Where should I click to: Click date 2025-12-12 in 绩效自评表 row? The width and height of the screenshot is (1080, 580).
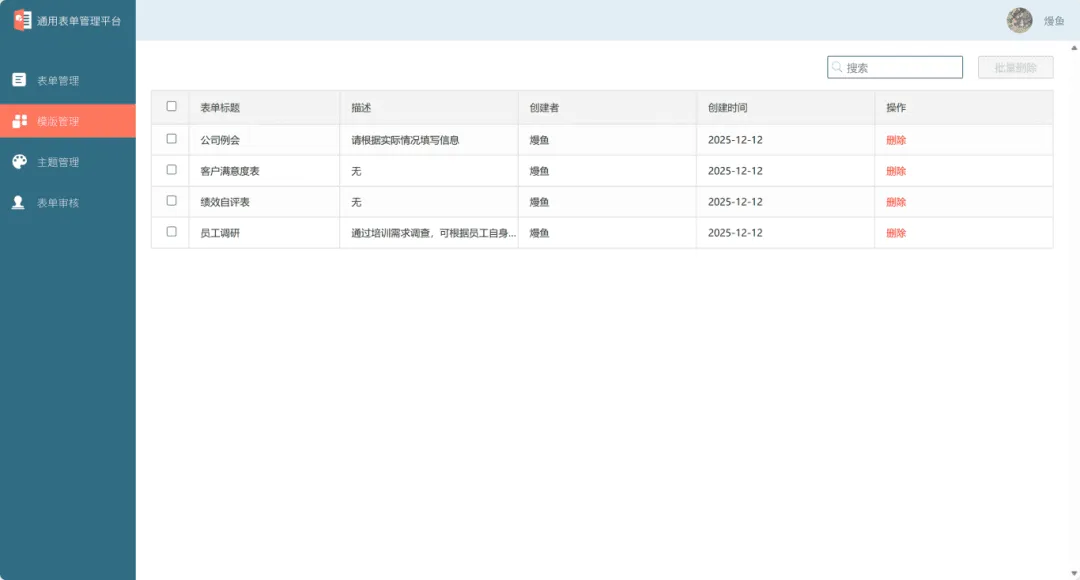click(735, 202)
